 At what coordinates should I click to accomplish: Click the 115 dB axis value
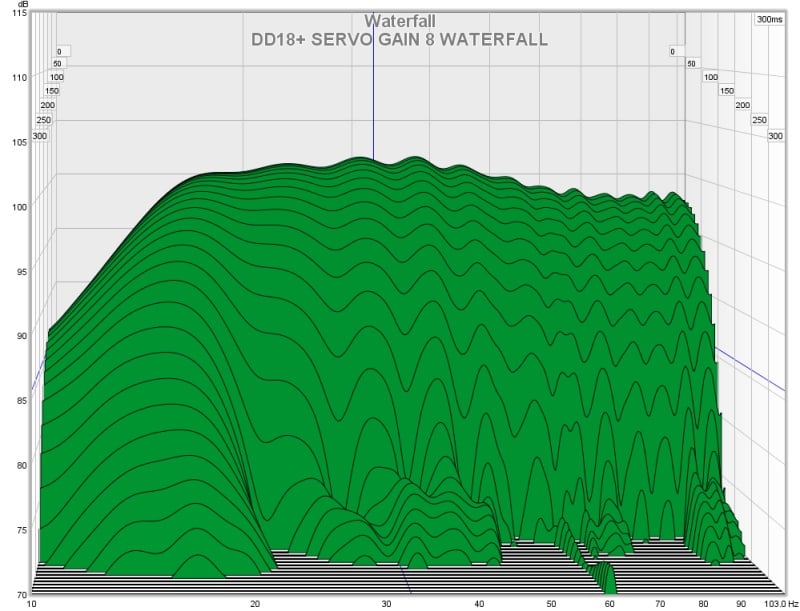click(16, 14)
